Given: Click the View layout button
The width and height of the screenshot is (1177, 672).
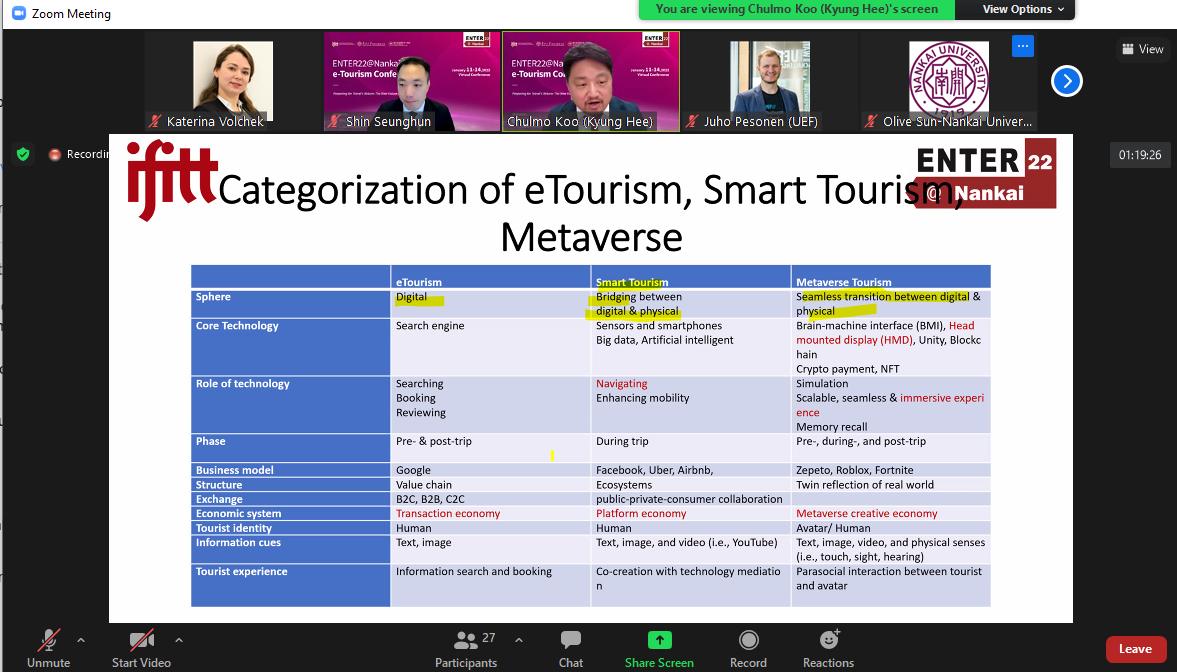Looking at the screenshot, I should click(x=1142, y=49).
